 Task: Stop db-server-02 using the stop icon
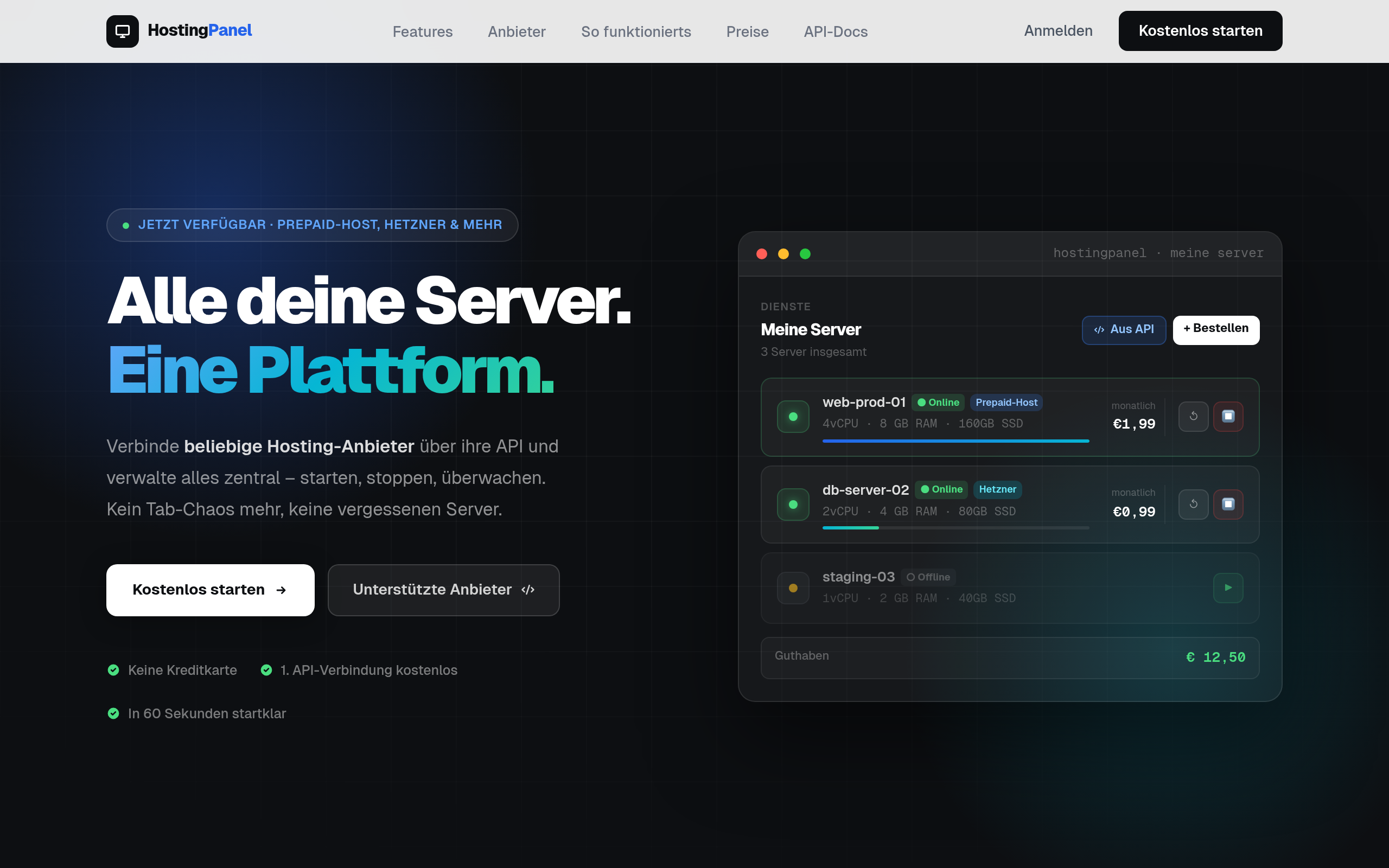(1228, 504)
